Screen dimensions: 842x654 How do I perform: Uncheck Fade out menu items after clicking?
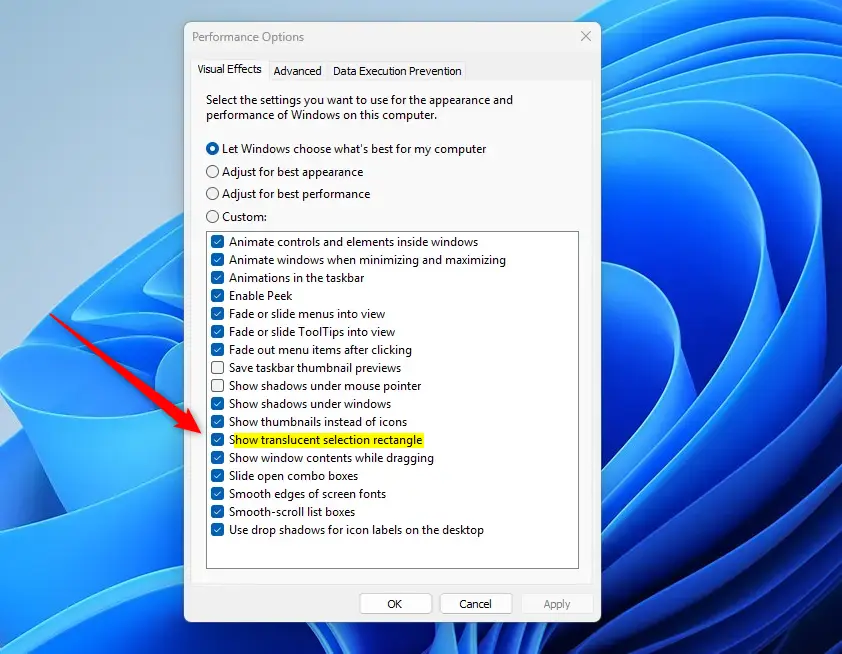(x=217, y=350)
